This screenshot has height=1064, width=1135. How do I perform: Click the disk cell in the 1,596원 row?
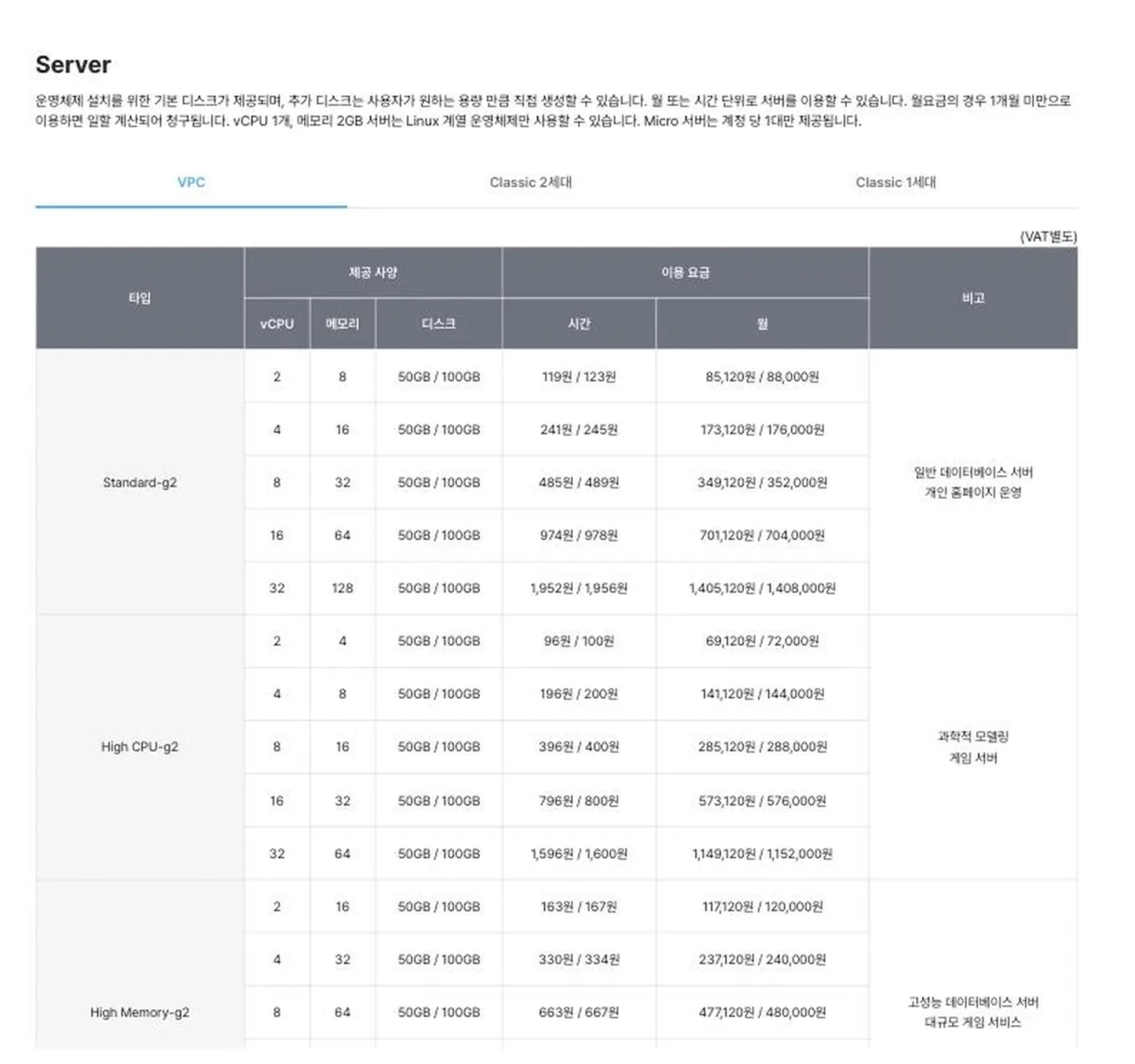439,854
